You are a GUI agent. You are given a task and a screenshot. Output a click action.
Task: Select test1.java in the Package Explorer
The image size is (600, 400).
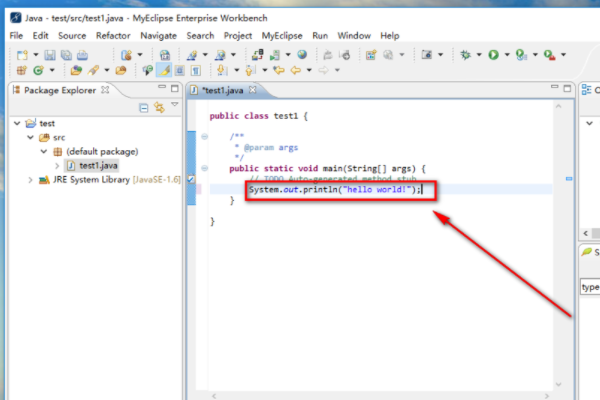100,165
